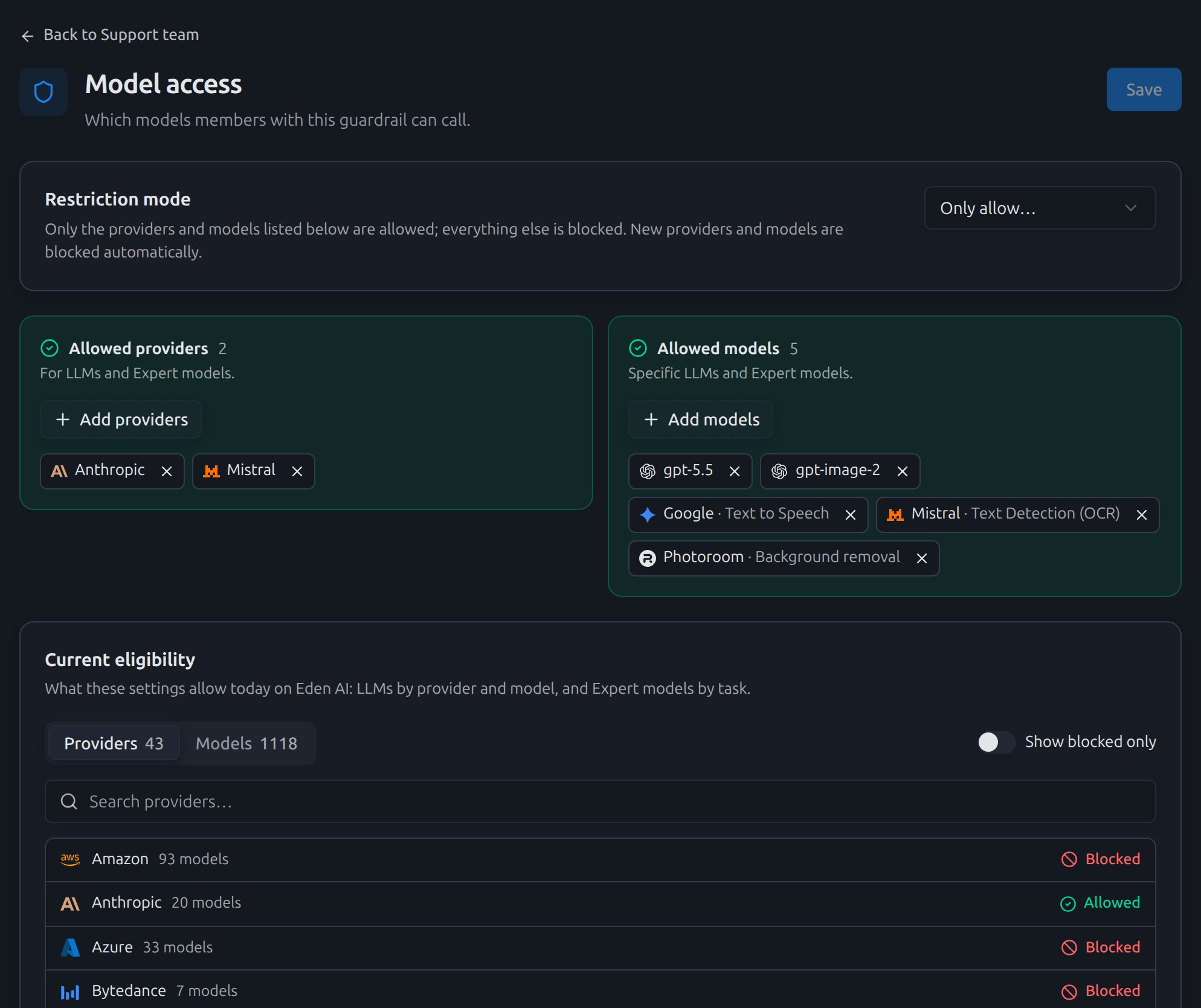Remove Anthropic from allowed providers
Viewport: 1201px width, 1008px height.
167,471
